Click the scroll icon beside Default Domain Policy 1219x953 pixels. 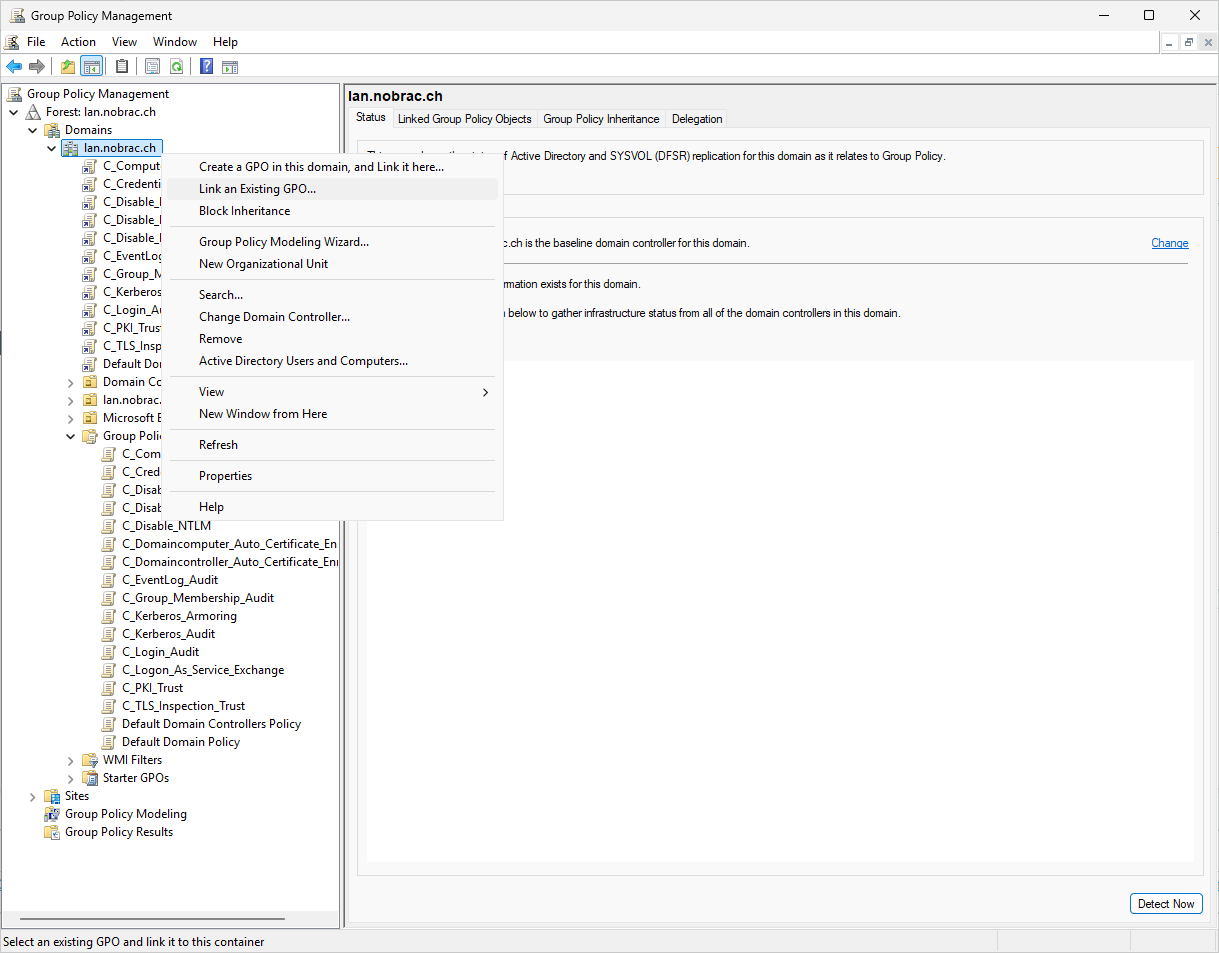(109, 742)
